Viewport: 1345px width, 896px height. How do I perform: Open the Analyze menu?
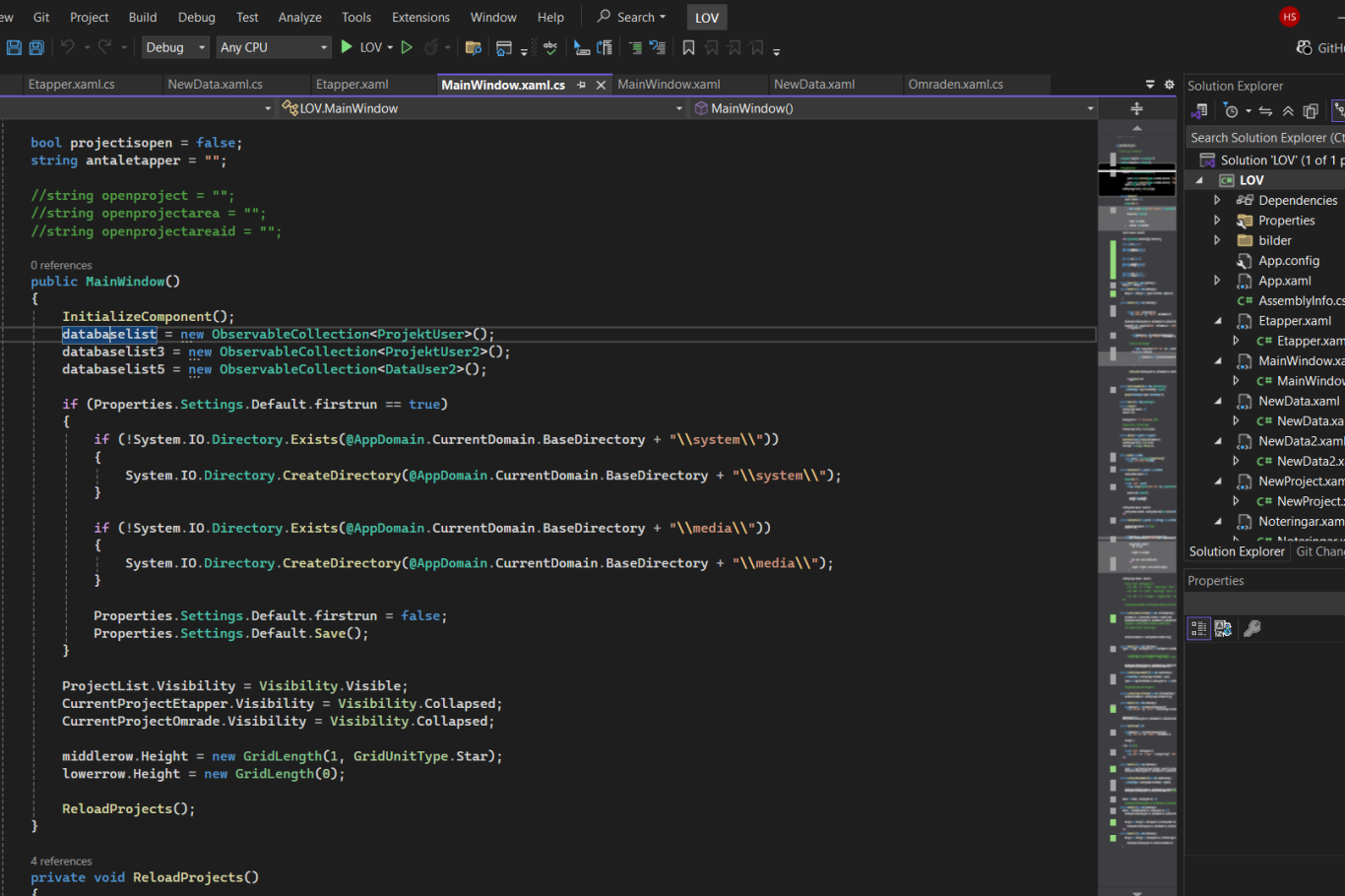(299, 17)
